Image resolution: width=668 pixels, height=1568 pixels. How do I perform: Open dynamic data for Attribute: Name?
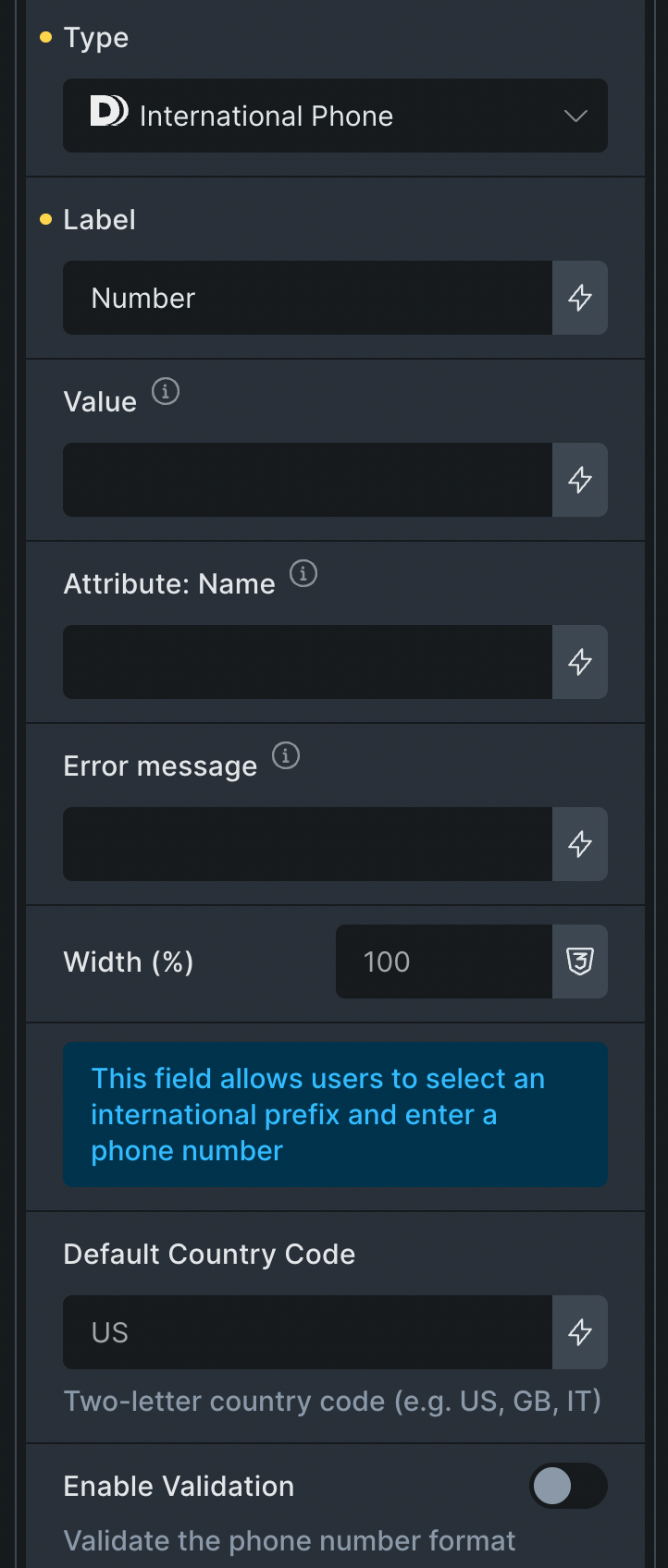coord(580,662)
